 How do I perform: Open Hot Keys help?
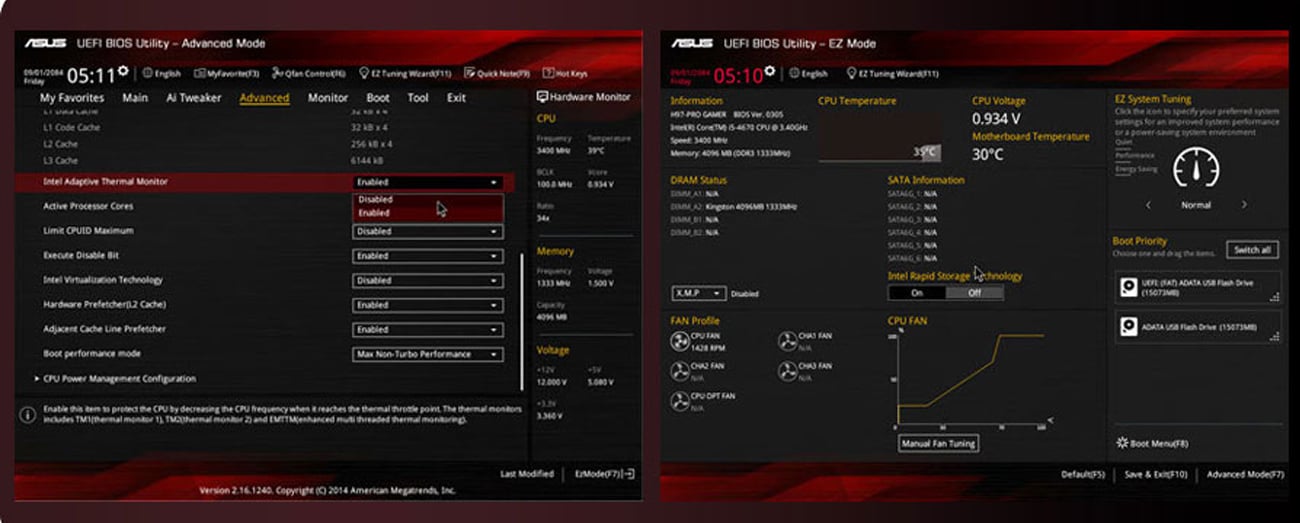click(x=565, y=73)
